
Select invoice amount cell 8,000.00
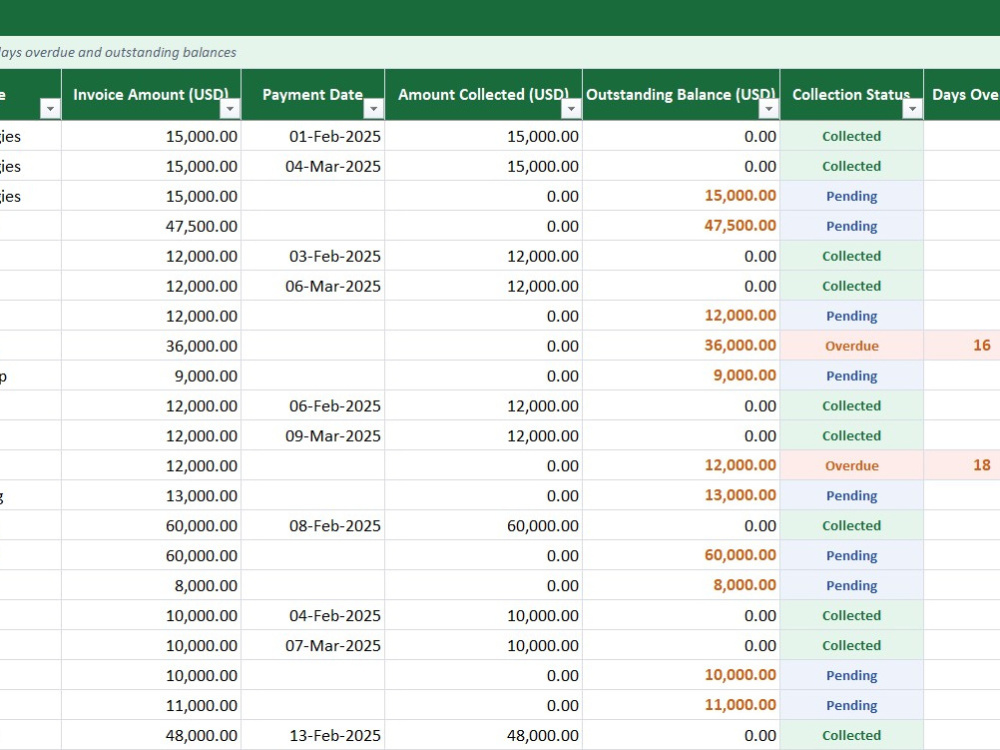pos(151,586)
